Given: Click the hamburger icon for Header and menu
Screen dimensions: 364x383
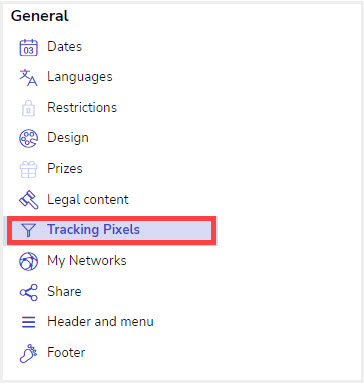Looking at the screenshot, I should [28, 322].
